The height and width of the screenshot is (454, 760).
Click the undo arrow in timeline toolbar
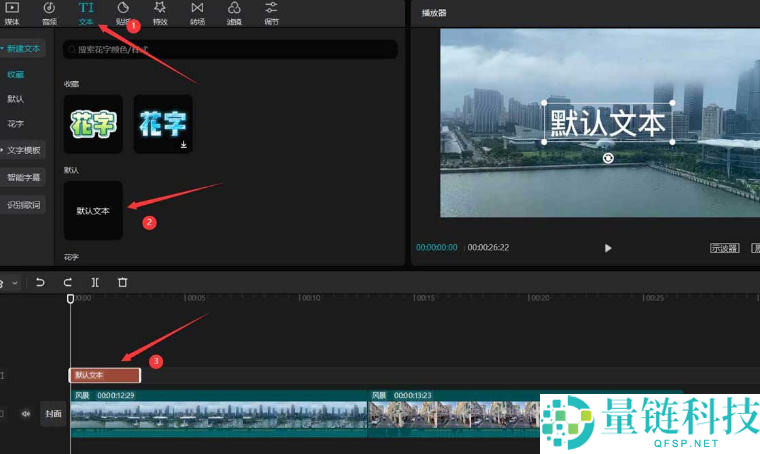coord(40,283)
